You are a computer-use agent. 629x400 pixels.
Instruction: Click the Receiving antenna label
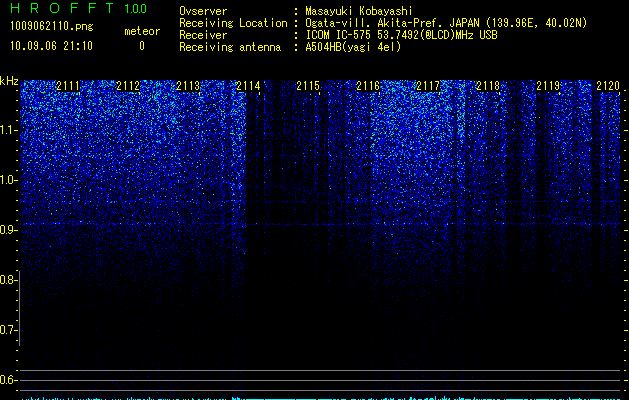(x=230, y=47)
